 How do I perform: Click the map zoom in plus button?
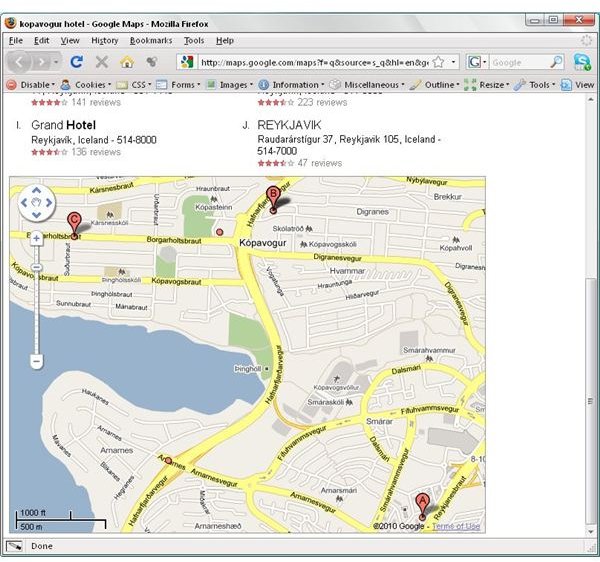point(36,239)
